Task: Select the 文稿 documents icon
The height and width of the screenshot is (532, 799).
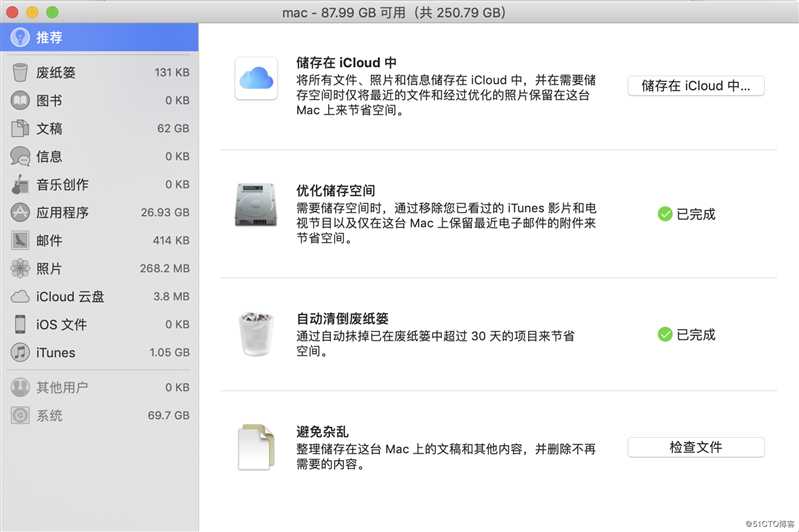Action: click(x=20, y=128)
